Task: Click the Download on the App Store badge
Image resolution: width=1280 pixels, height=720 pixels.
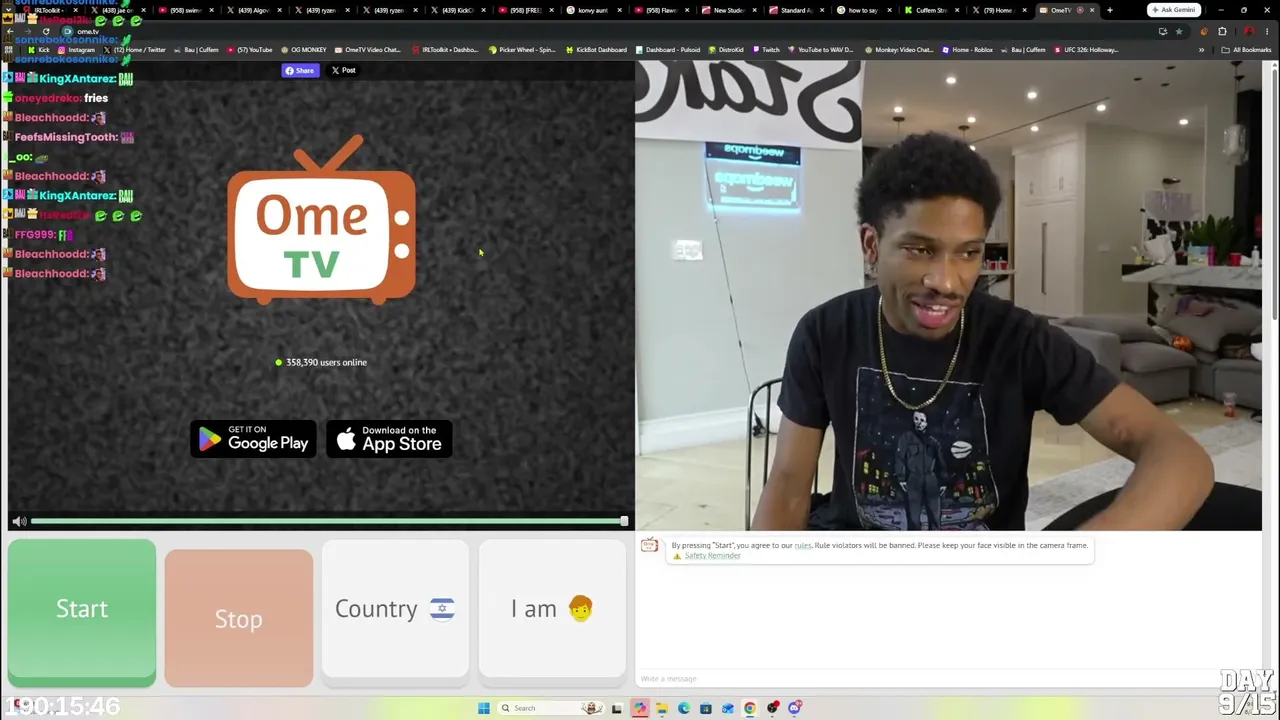Action: (390, 439)
